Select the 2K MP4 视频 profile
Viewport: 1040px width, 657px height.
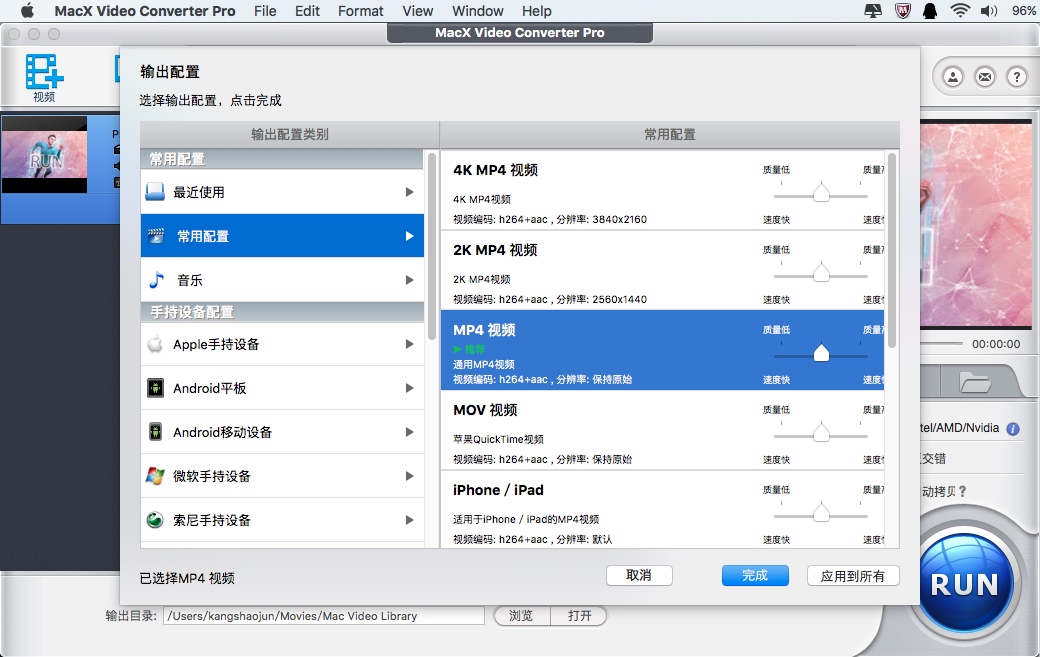[662, 270]
